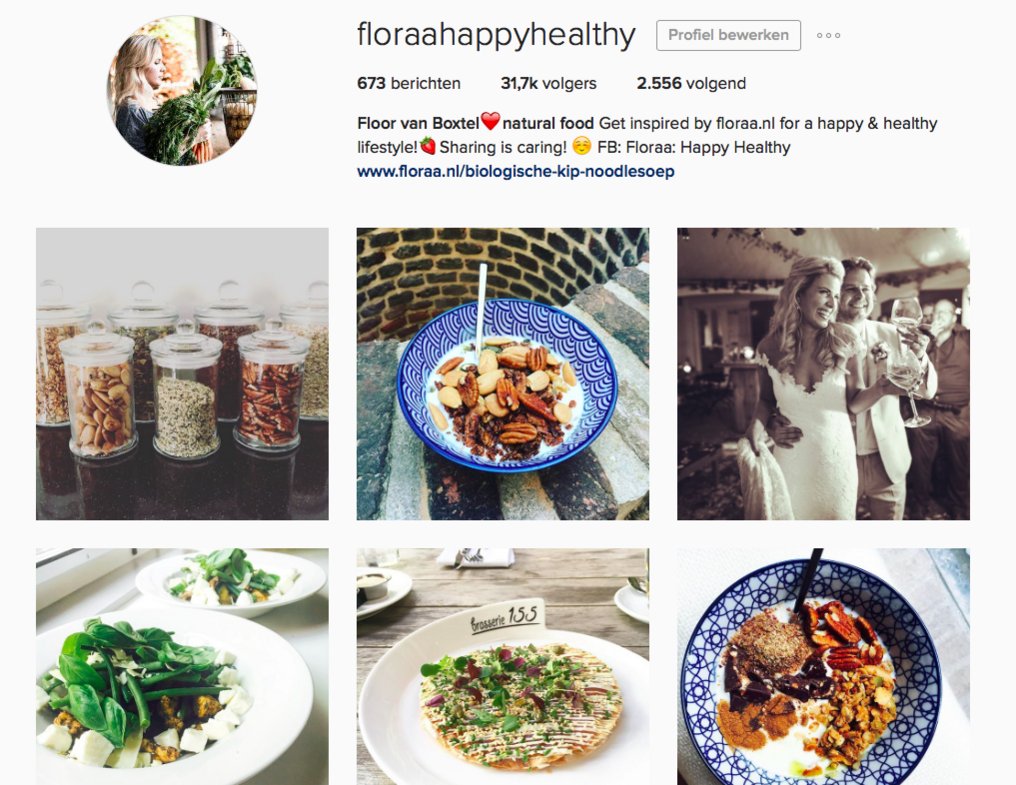1016x785 pixels.
Task: Open the sepia wedding couple photo
Action: click(824, 374)
